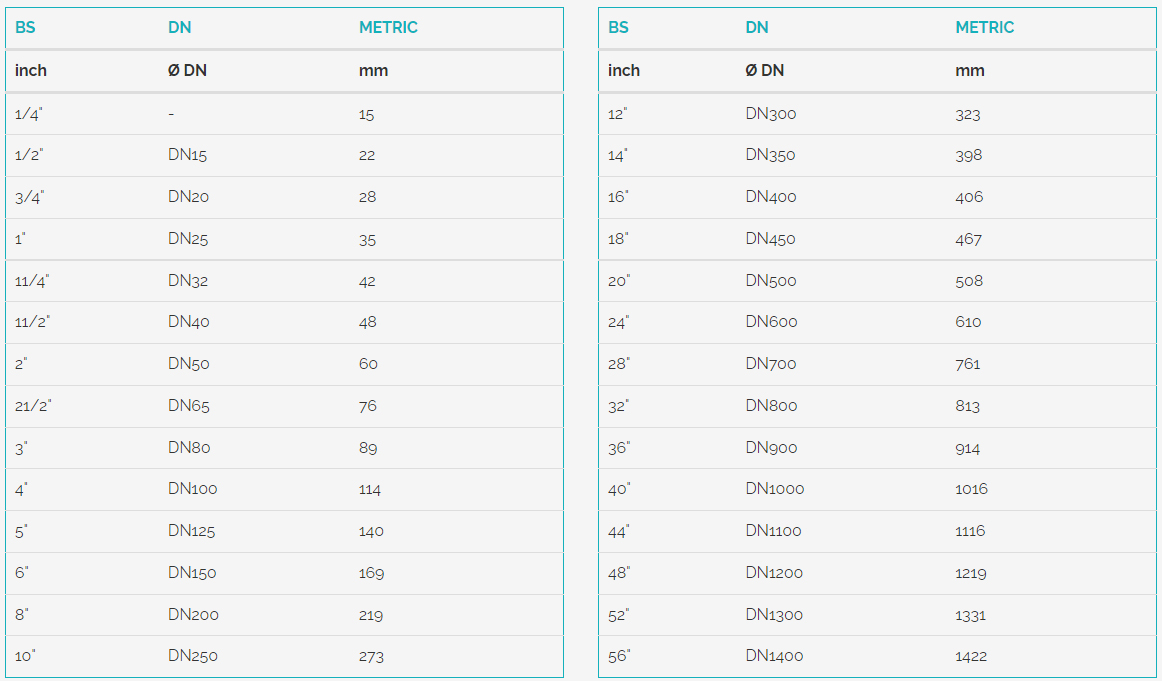
Task: Select the 21/2" BS size cell
Action: tap(32, 406)
